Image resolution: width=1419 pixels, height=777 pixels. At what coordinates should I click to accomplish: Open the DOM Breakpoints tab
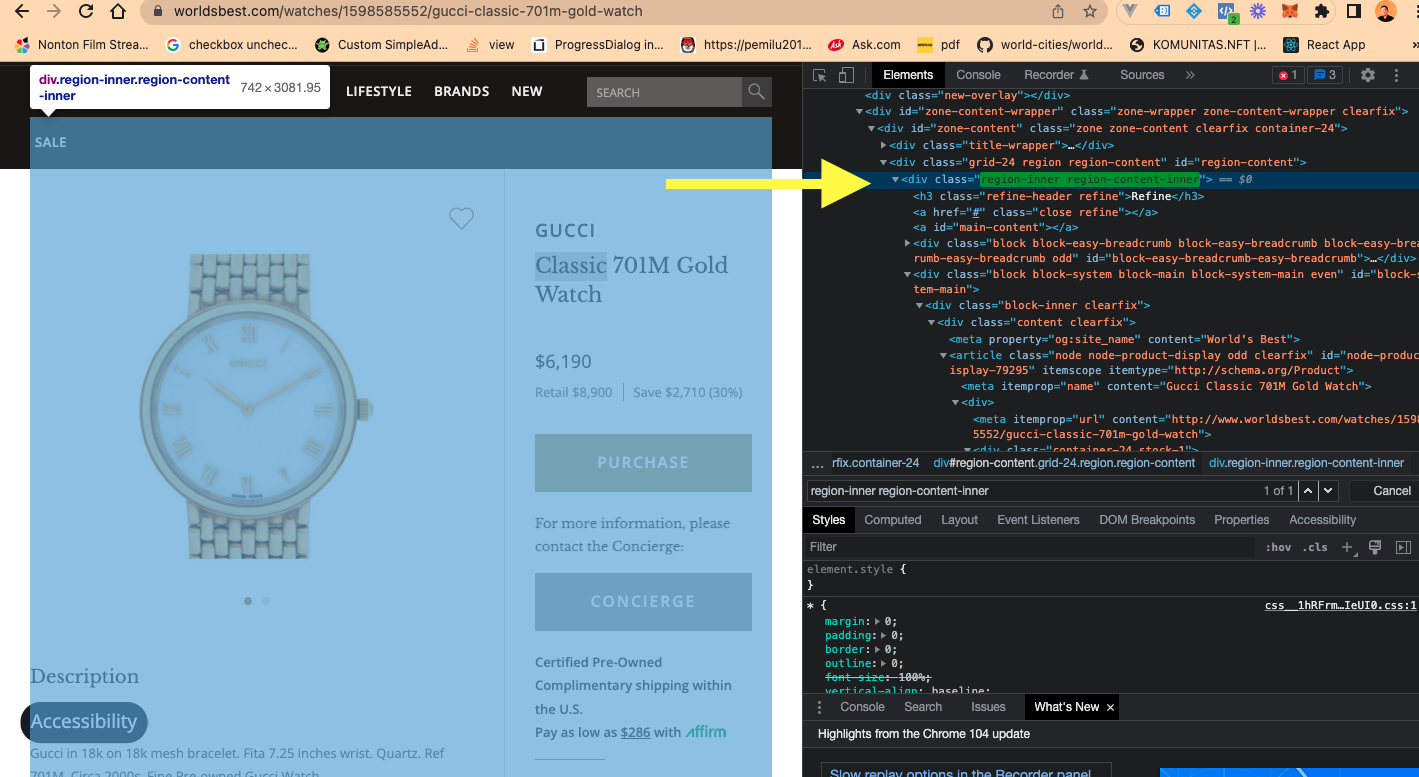point(1147,520)
